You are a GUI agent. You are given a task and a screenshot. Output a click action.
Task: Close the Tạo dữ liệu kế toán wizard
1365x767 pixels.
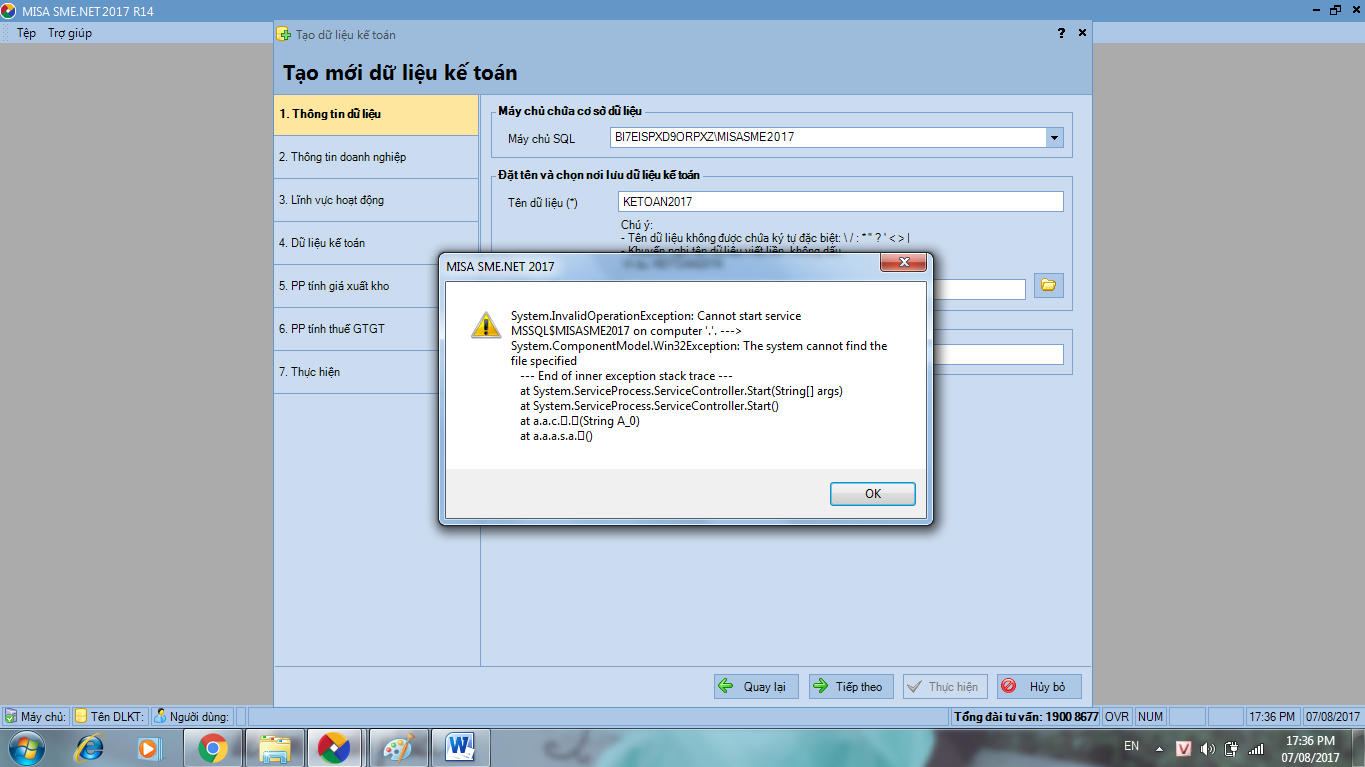point(1082,33)
